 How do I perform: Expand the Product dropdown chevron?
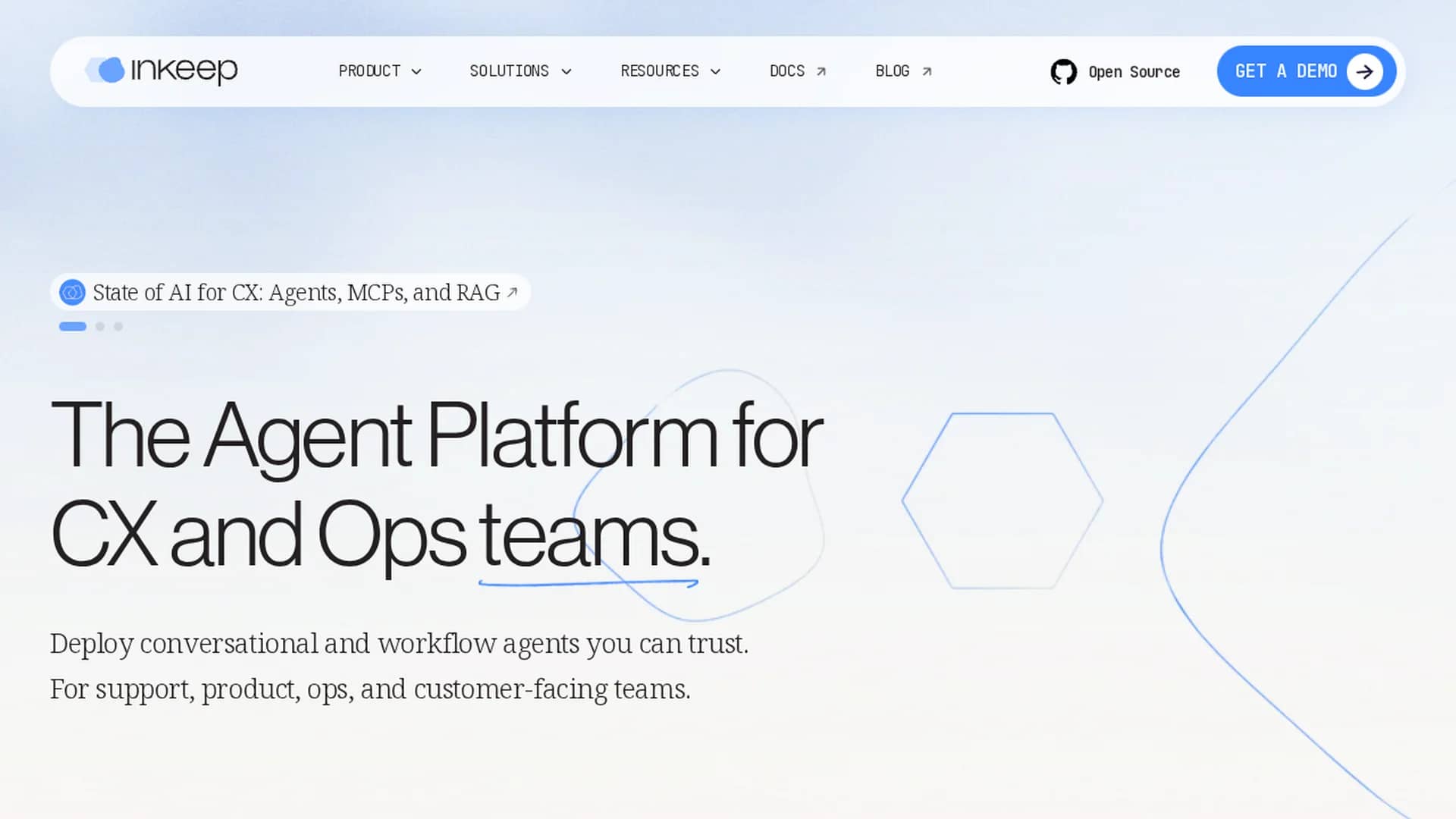(x=416, y=72)
